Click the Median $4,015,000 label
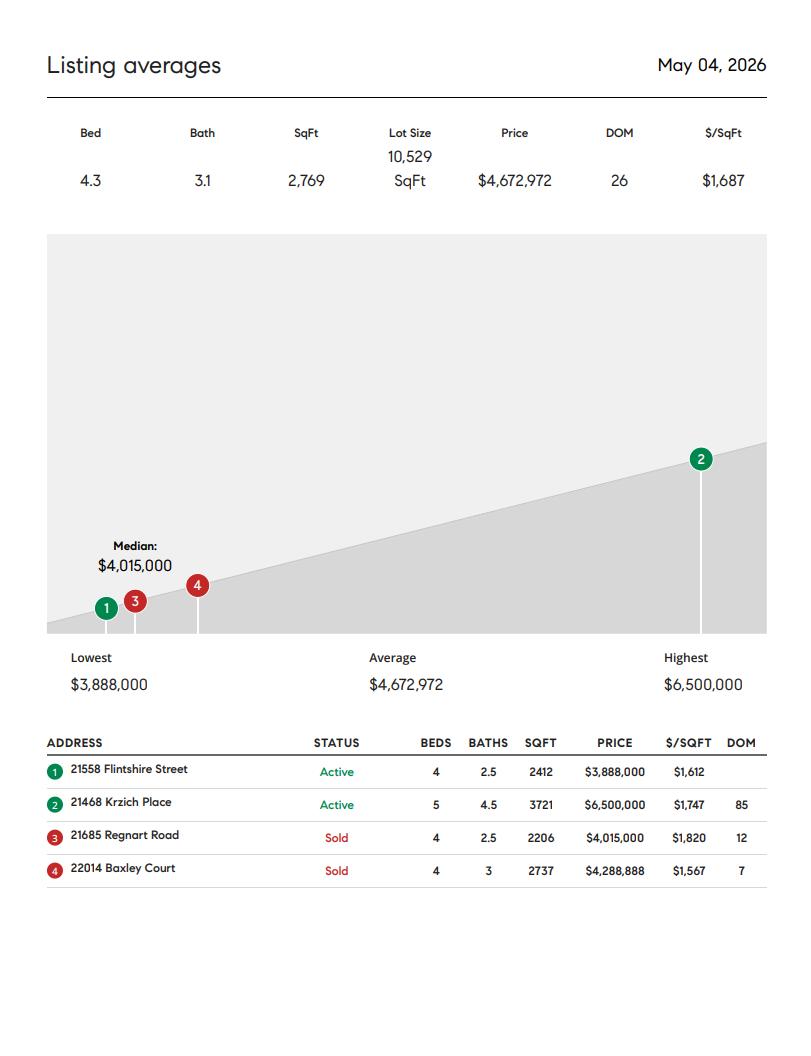 pyautogui.click(x=135, y=557)
